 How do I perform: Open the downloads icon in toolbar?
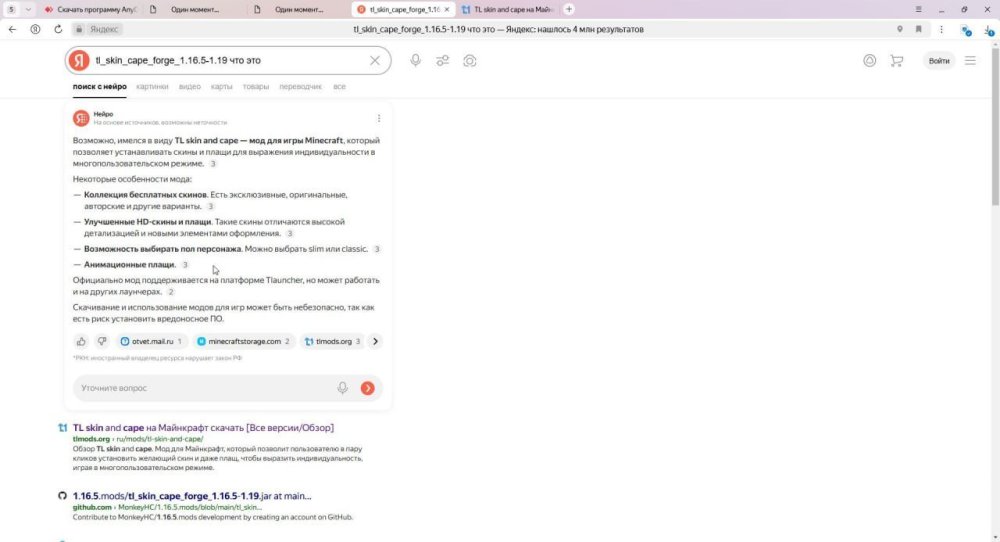tap(989, 29)
